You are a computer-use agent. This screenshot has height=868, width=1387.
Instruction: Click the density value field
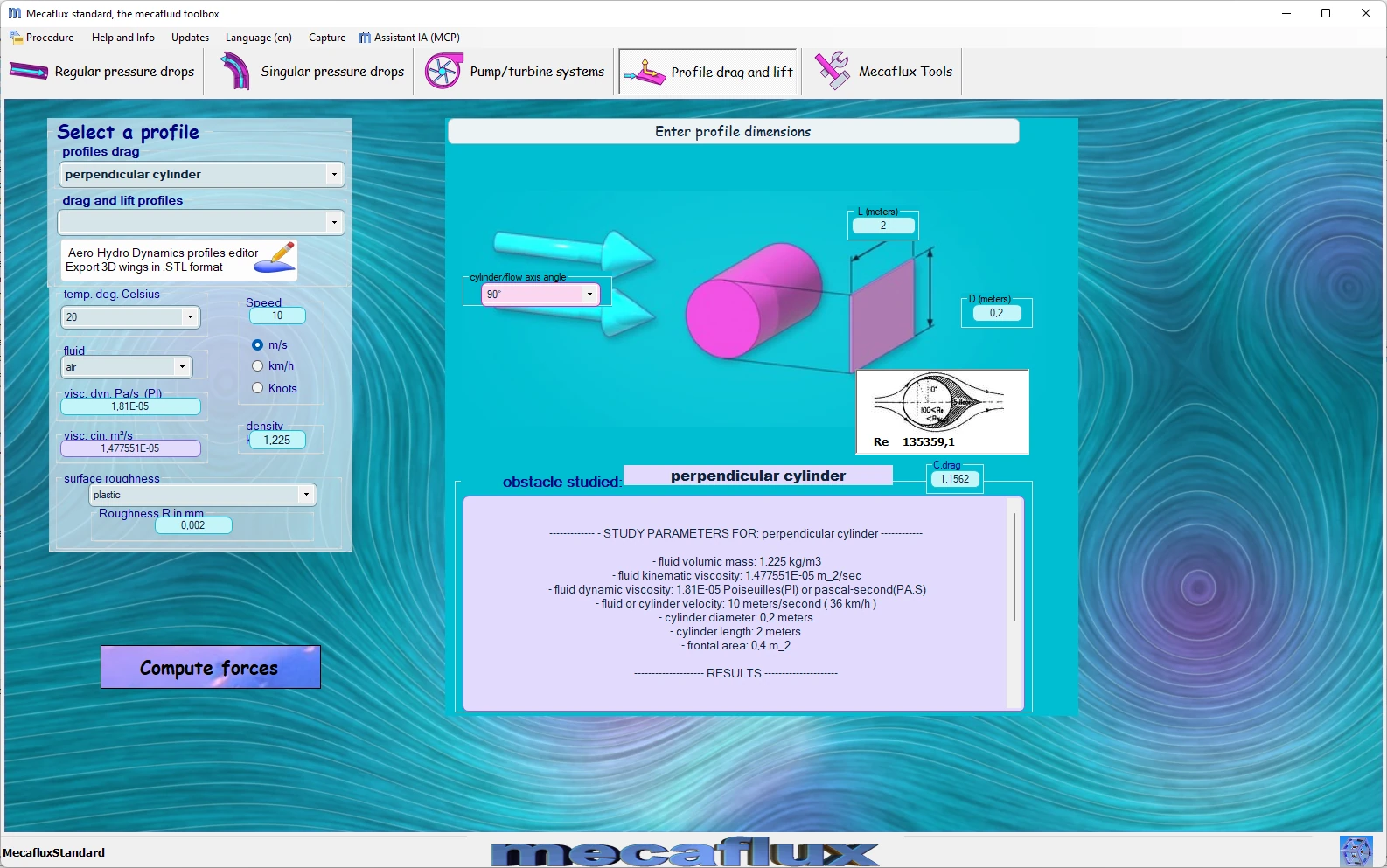click(x=277, y=440)
